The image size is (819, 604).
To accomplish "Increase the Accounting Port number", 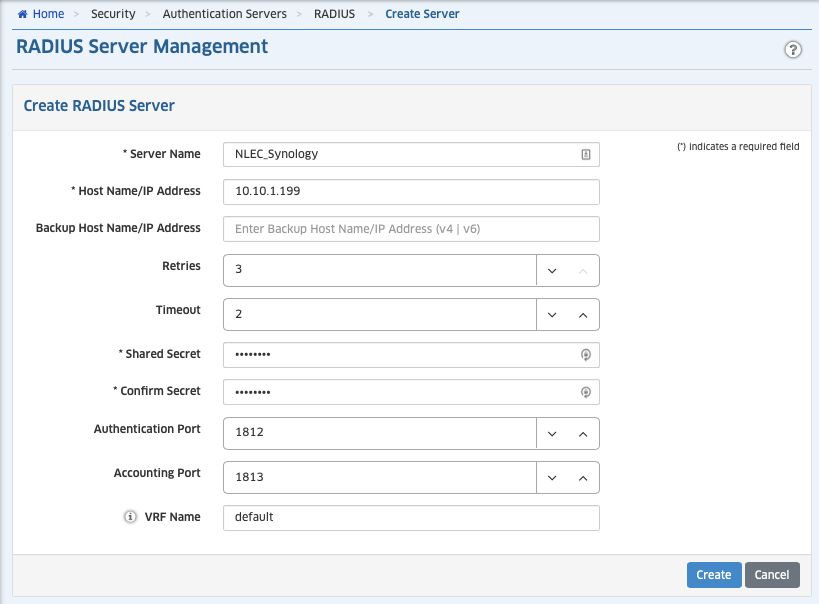I will pos(583,478).
